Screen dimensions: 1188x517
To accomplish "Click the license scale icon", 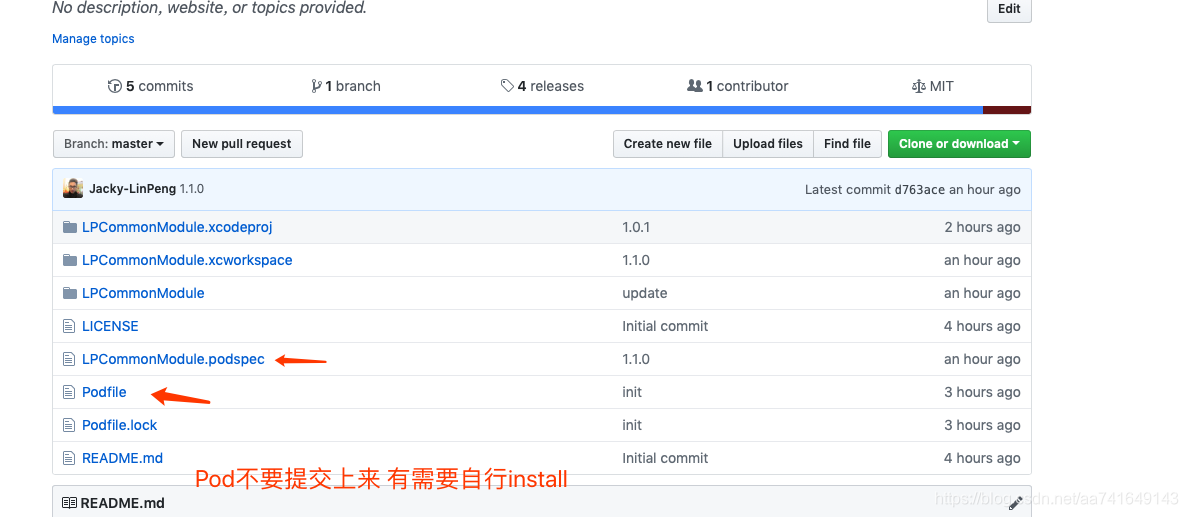I will 918,86.
